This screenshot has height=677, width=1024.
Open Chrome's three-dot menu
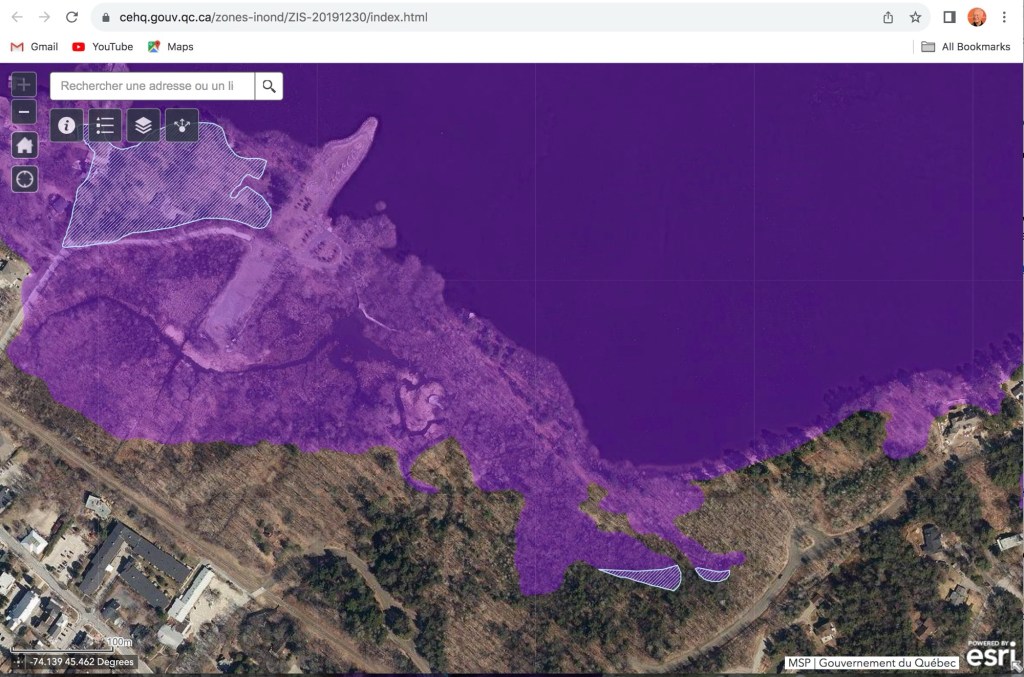tap(1004, 17)
